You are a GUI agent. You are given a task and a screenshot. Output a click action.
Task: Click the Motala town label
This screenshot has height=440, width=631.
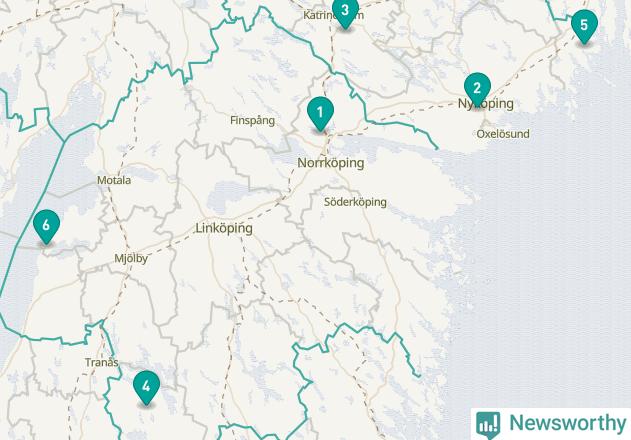pyautogui.click(x=114, y=180)
